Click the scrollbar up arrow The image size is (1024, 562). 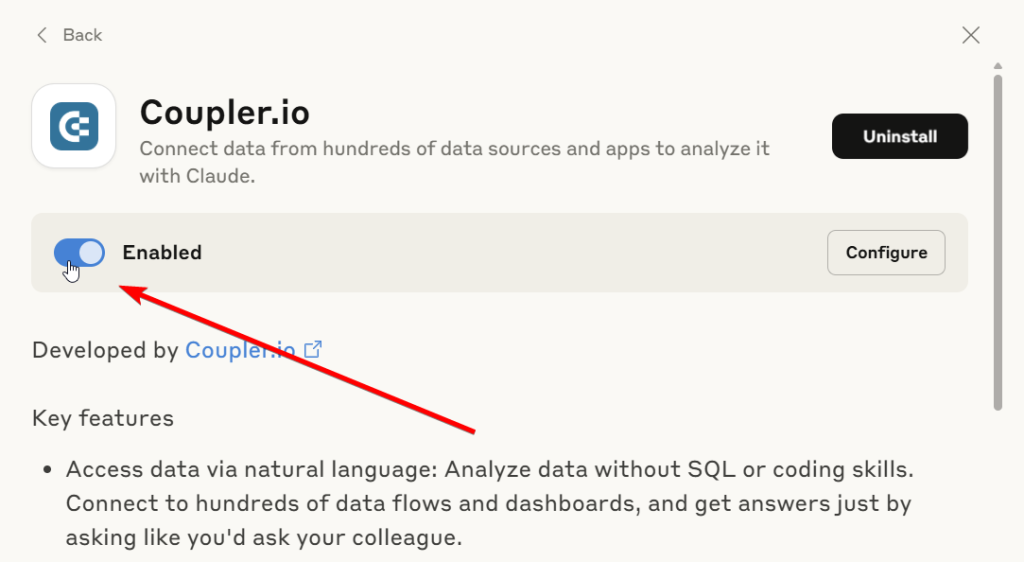(x=997, y=66)
